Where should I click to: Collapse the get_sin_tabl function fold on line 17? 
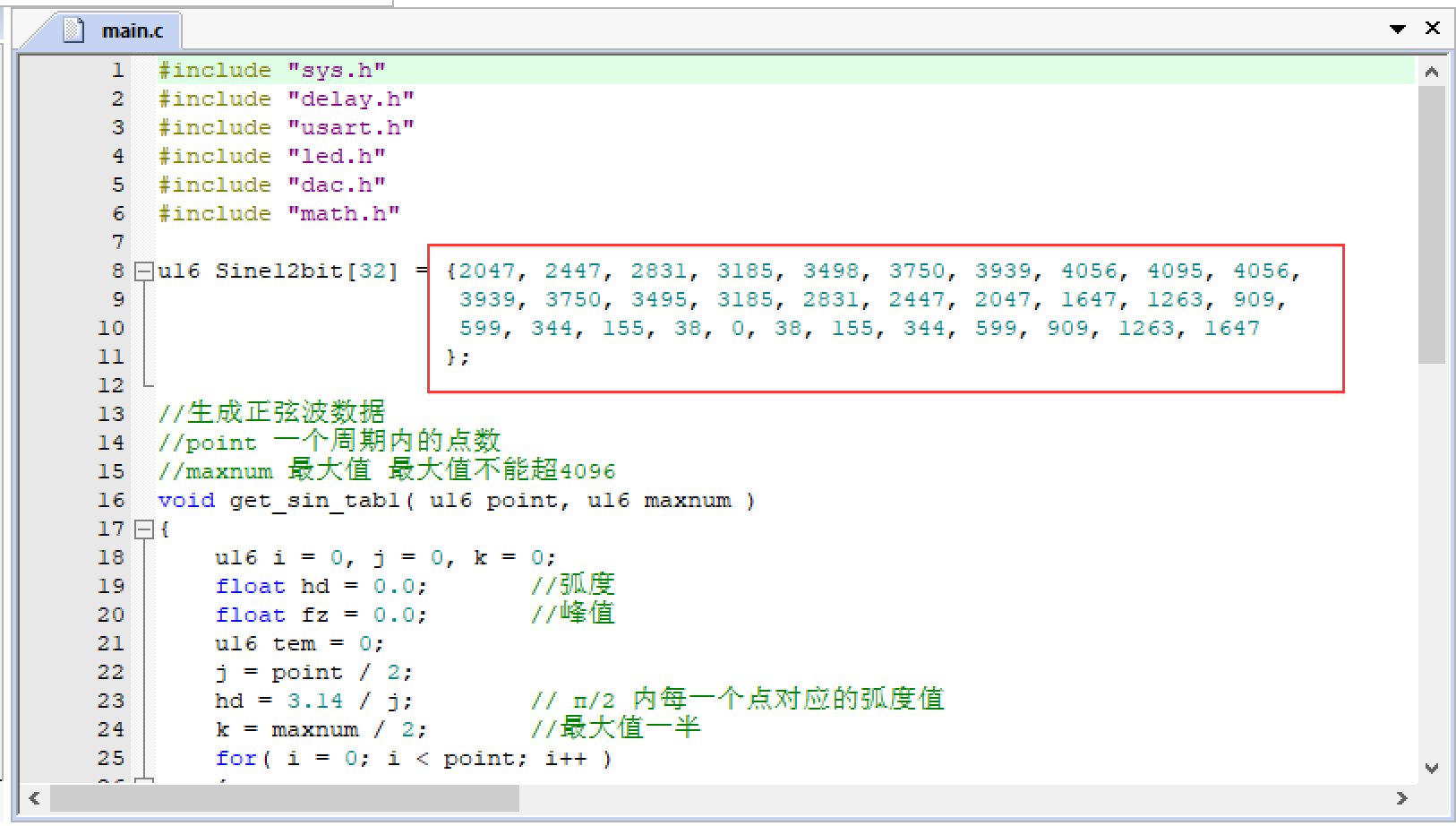point(143,529)
